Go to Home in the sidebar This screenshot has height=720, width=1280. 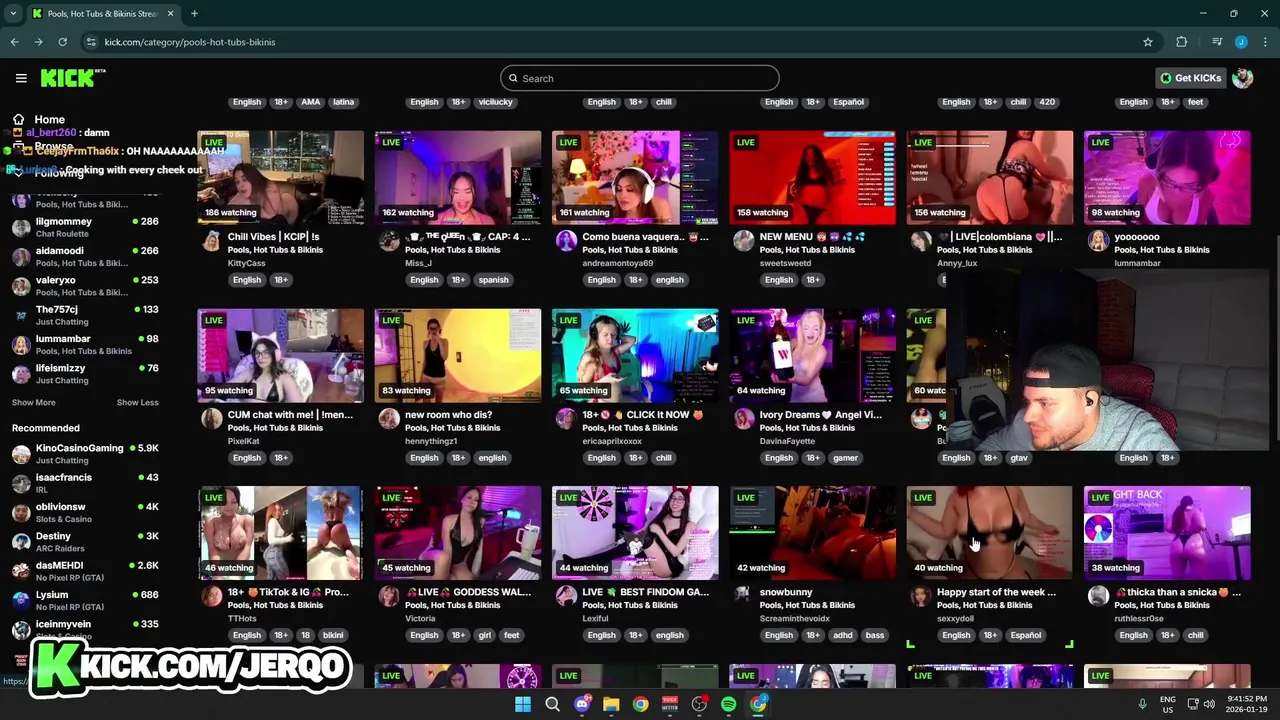(49, 119)
